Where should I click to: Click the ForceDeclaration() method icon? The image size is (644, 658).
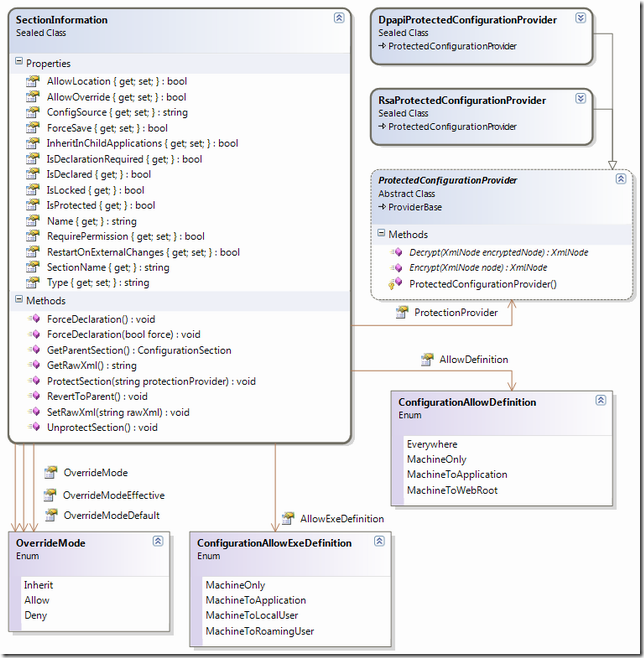(34, 319)
